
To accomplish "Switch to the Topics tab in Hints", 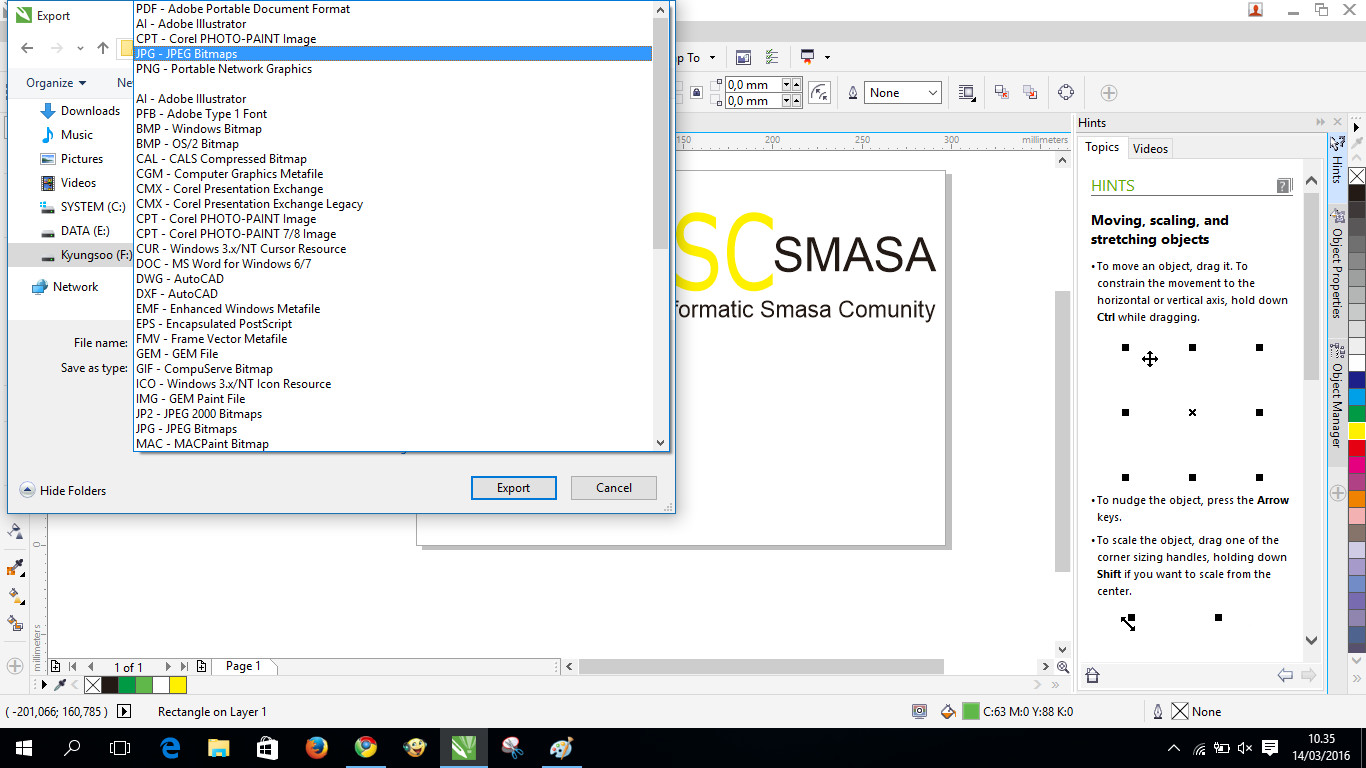I will point(1102,148).
